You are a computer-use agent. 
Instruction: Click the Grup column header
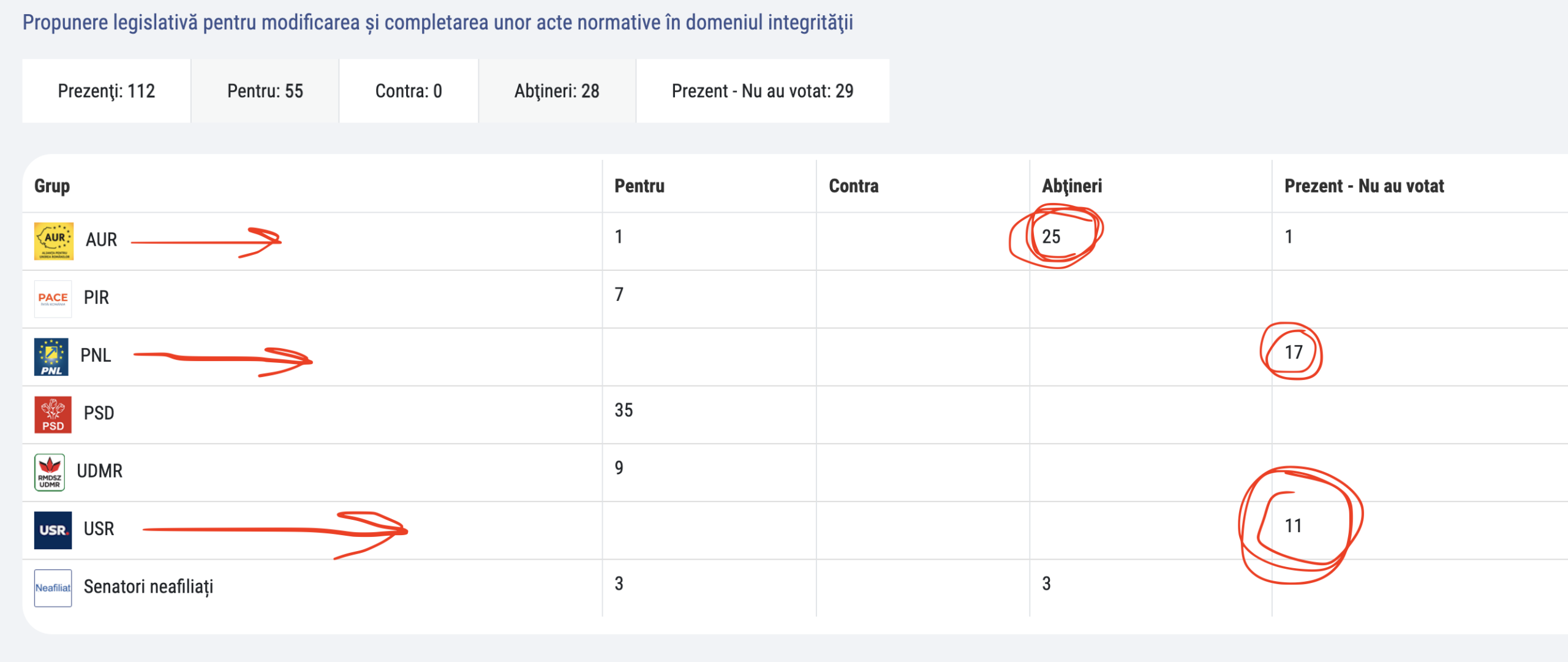click(52, 186)
